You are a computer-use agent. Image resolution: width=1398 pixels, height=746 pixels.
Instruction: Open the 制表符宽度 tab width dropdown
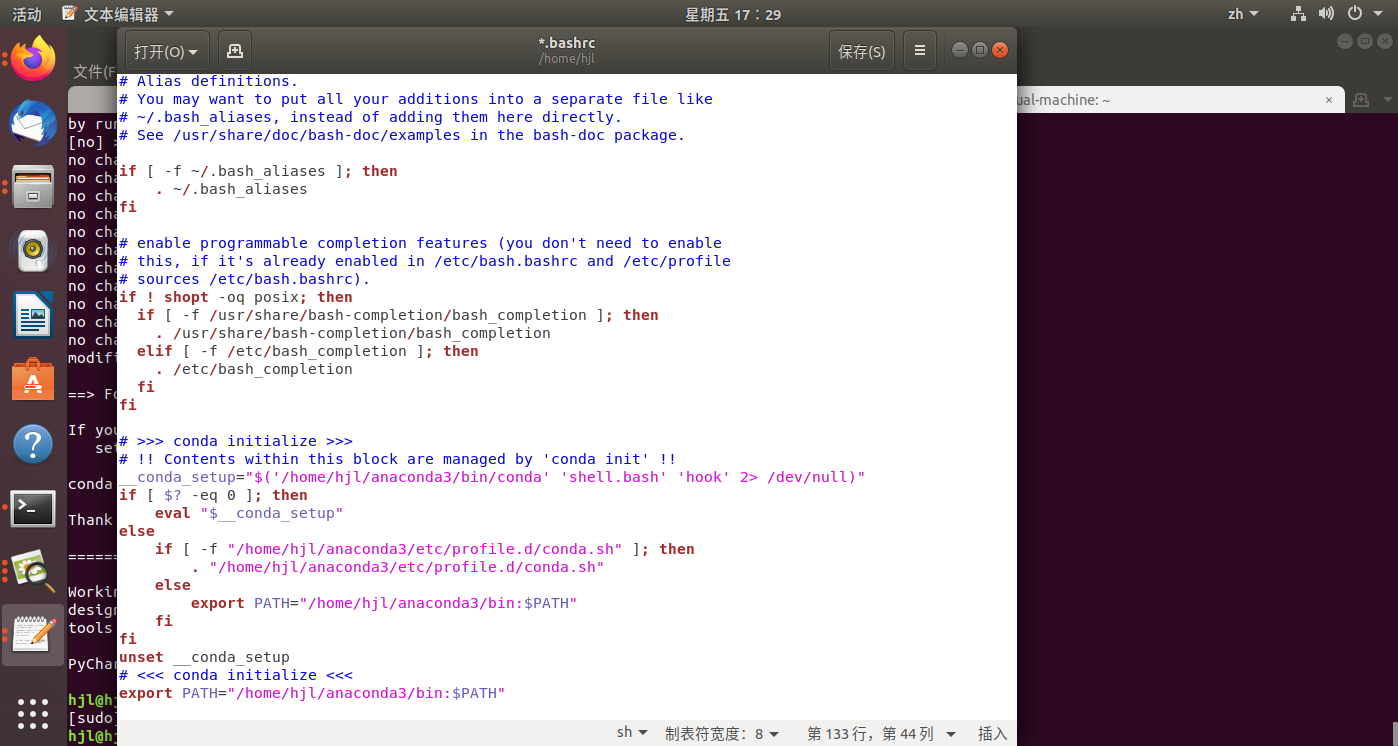click(723, 732)
